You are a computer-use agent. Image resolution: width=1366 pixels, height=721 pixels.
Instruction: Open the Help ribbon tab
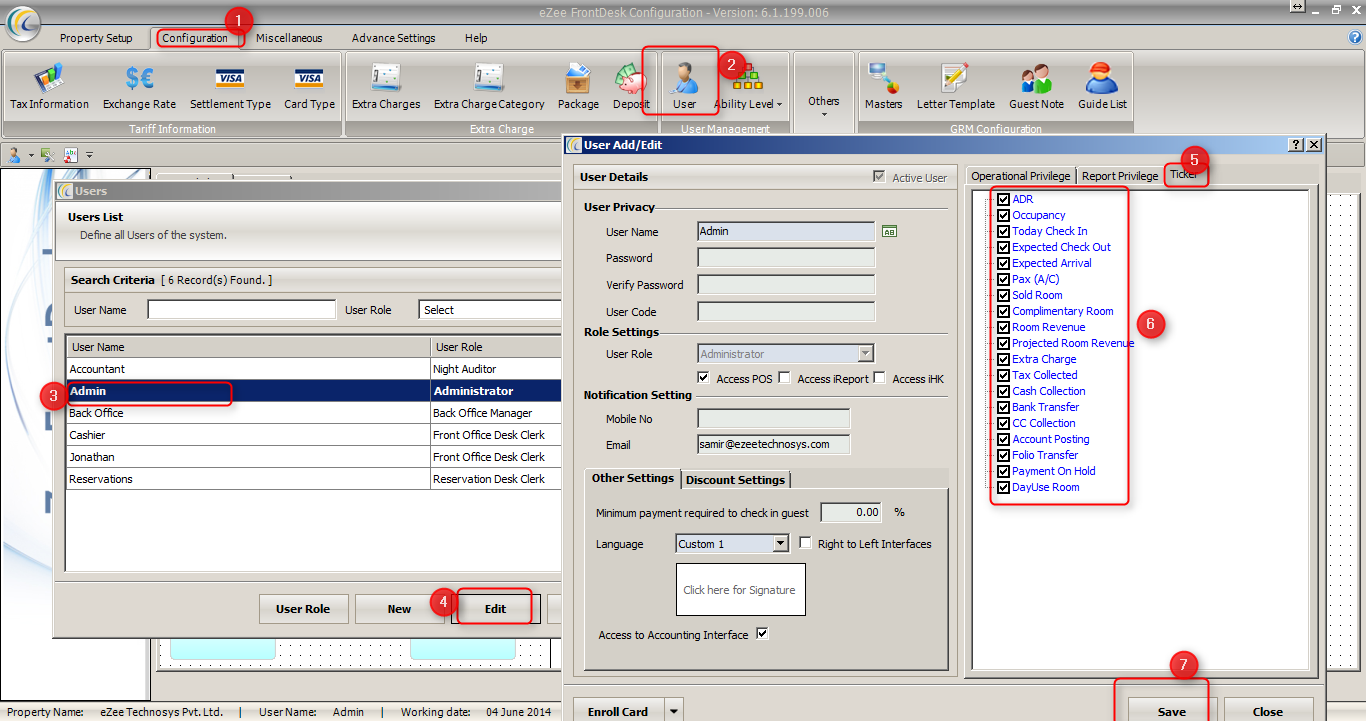[476, 38]
